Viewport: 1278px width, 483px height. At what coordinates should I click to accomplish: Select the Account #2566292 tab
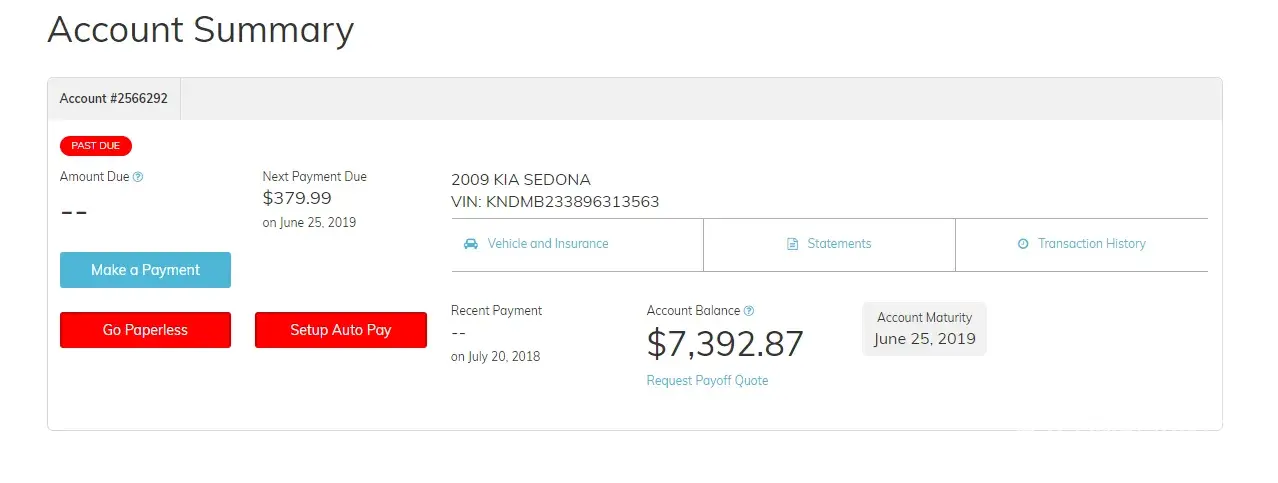click(114, 99)
